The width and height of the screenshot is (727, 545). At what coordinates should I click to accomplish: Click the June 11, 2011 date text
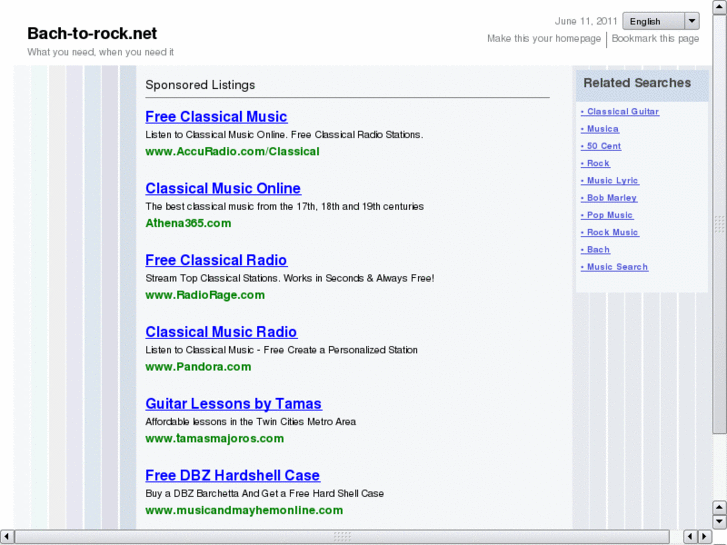586,21
